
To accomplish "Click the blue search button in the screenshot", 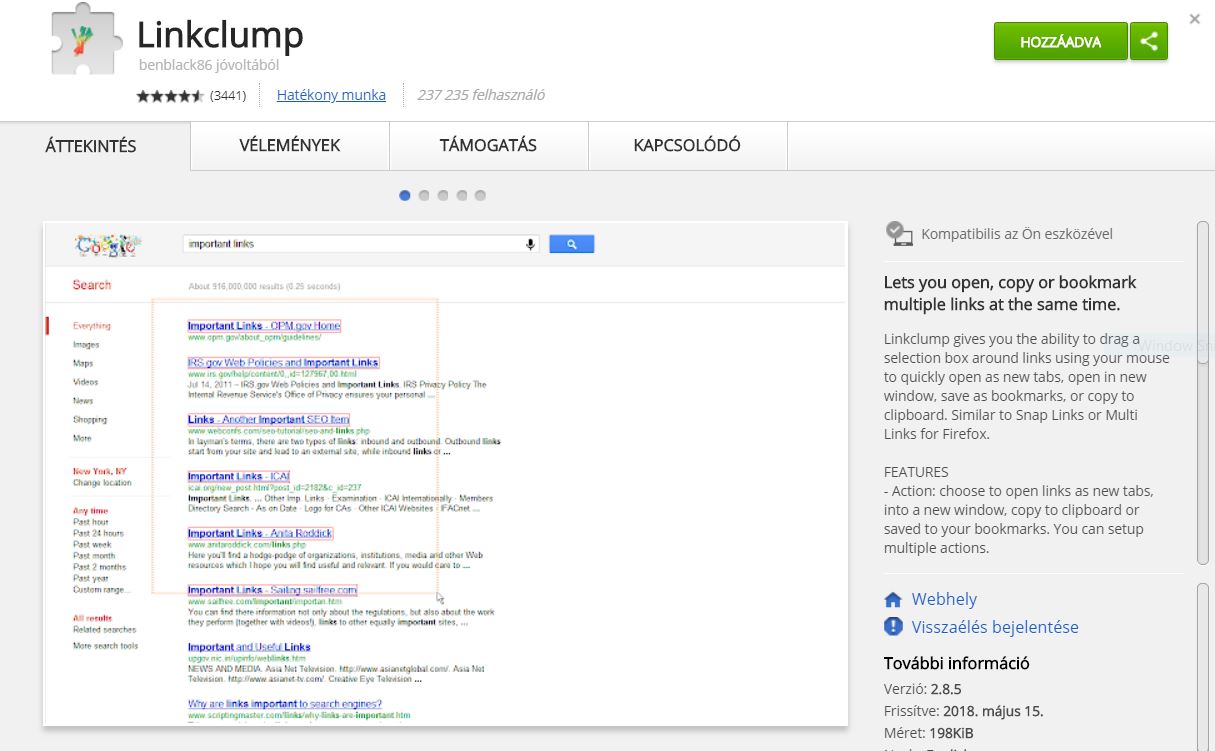I will [x=571, y=244].
